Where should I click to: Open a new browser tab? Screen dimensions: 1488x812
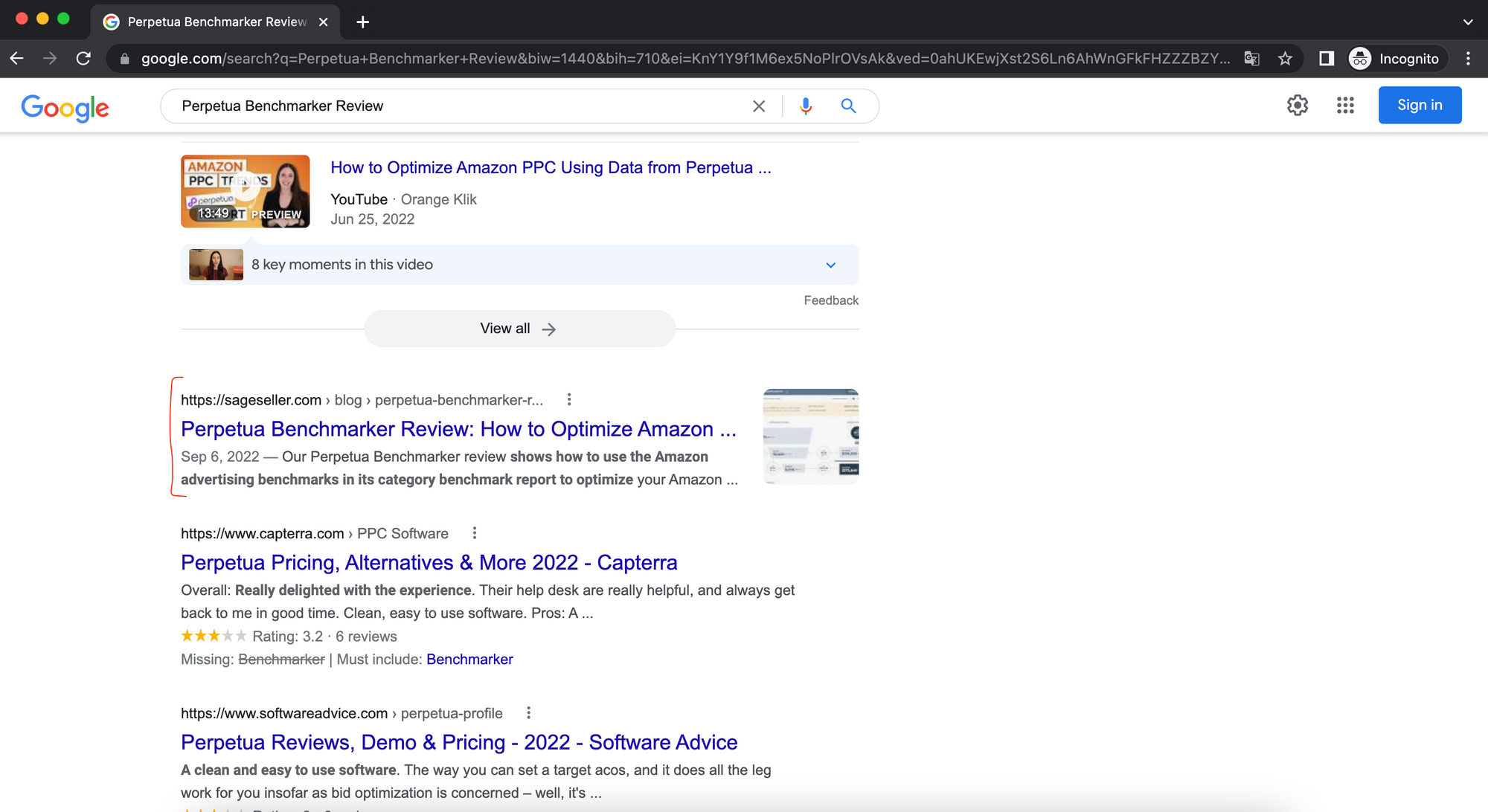(362, 22)
